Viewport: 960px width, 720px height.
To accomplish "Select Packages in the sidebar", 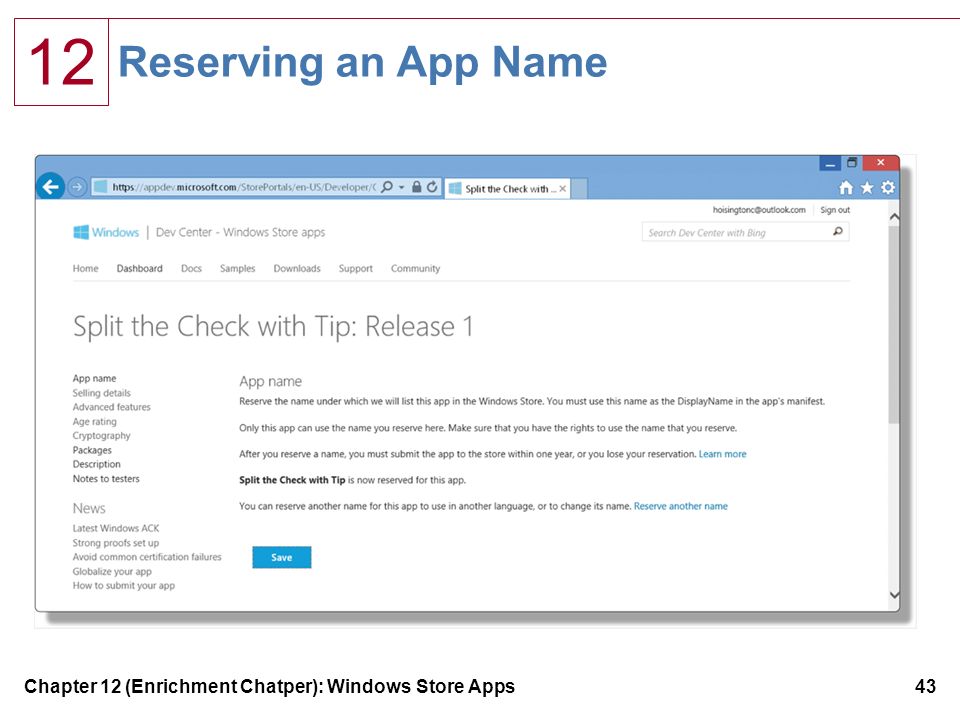I will [92, 450].
